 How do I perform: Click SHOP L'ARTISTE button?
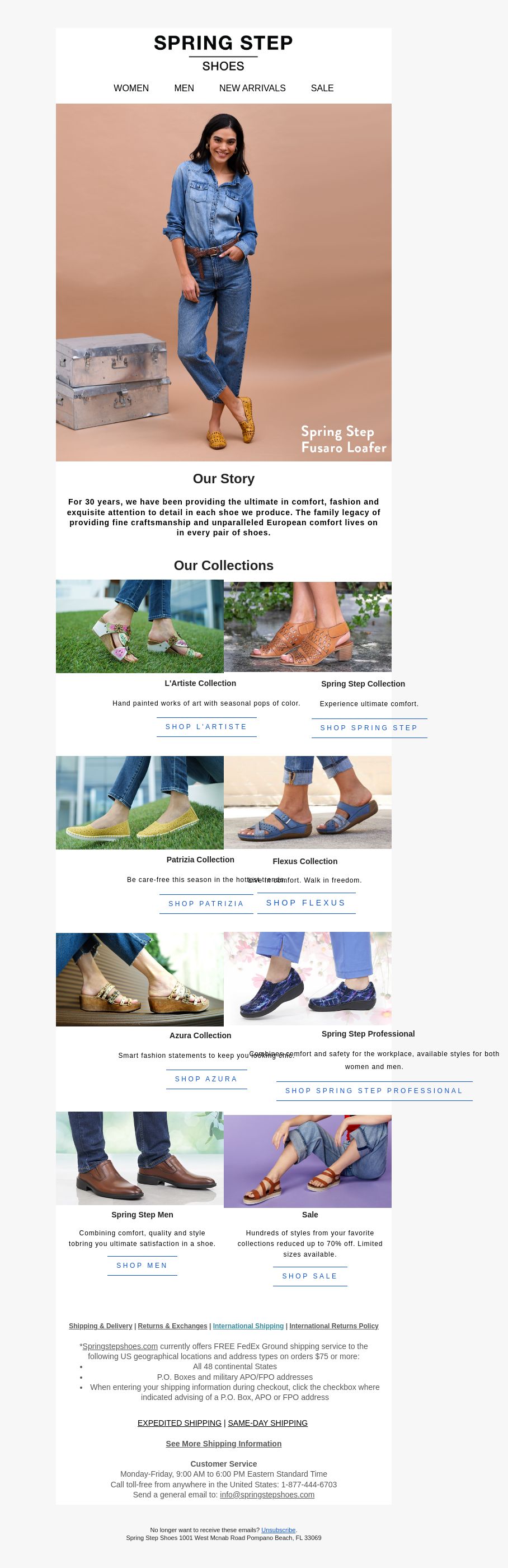pos(206,727)
